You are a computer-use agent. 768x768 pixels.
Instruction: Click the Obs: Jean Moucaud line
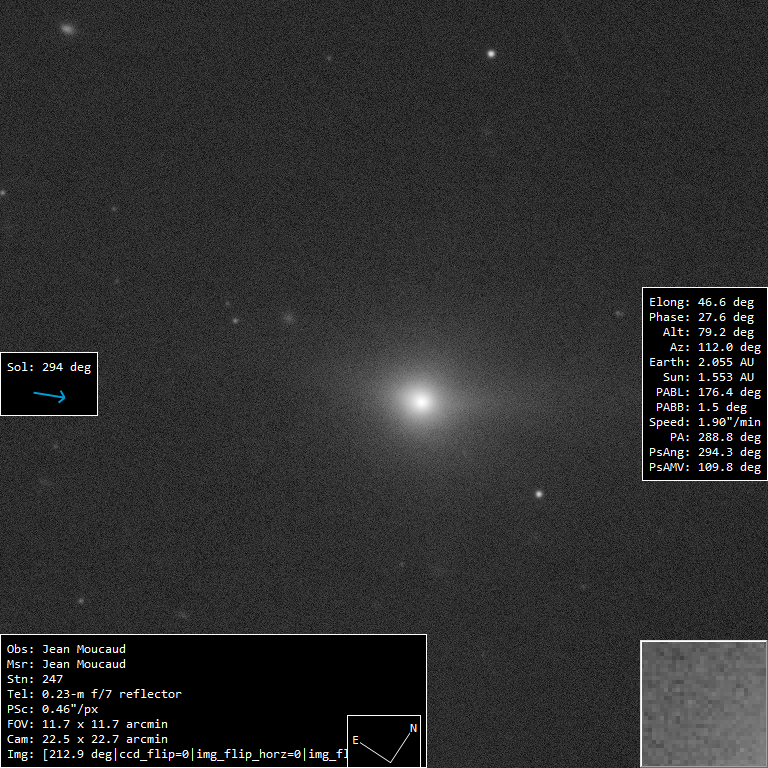pos(66,649)
